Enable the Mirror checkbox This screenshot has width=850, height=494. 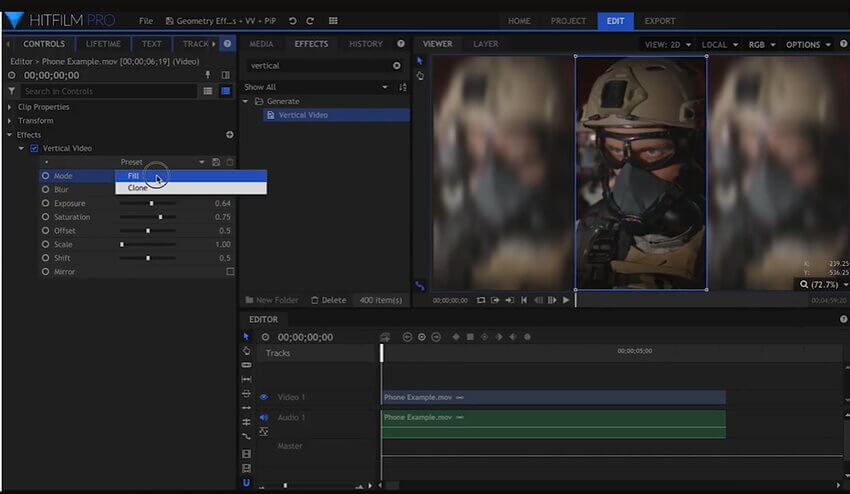[x=230, y=272]
